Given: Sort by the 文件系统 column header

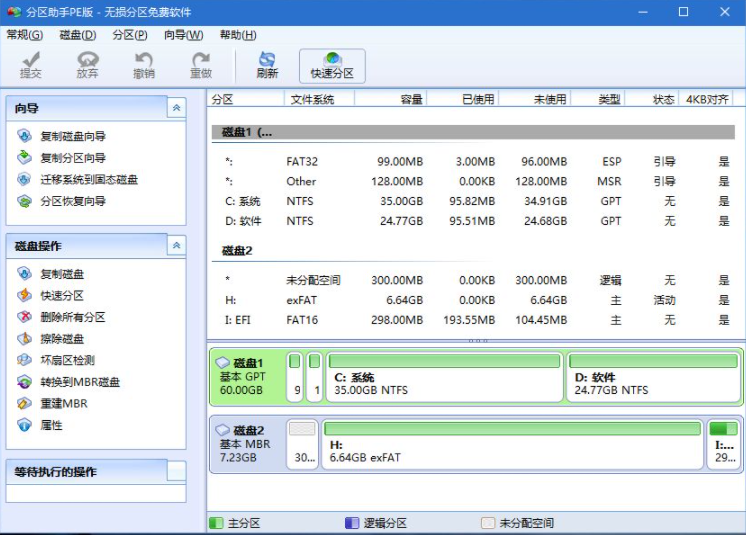Looking at the screenshot, I should (313, 99).
